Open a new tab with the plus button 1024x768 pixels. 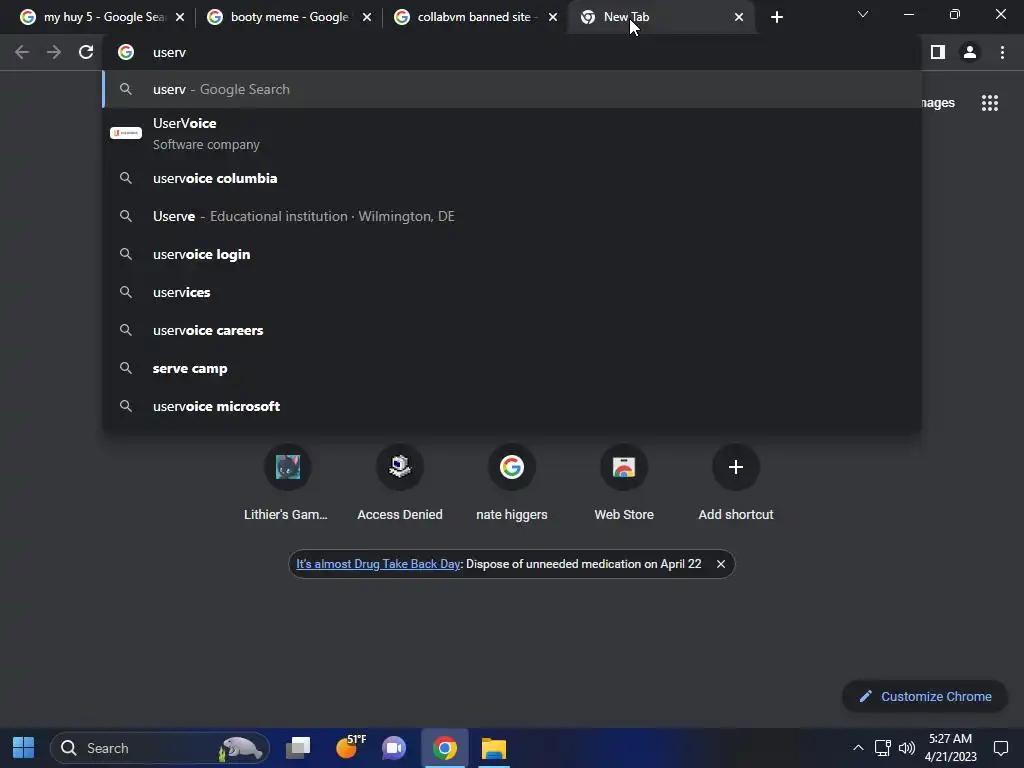click(x=776, y=17)
